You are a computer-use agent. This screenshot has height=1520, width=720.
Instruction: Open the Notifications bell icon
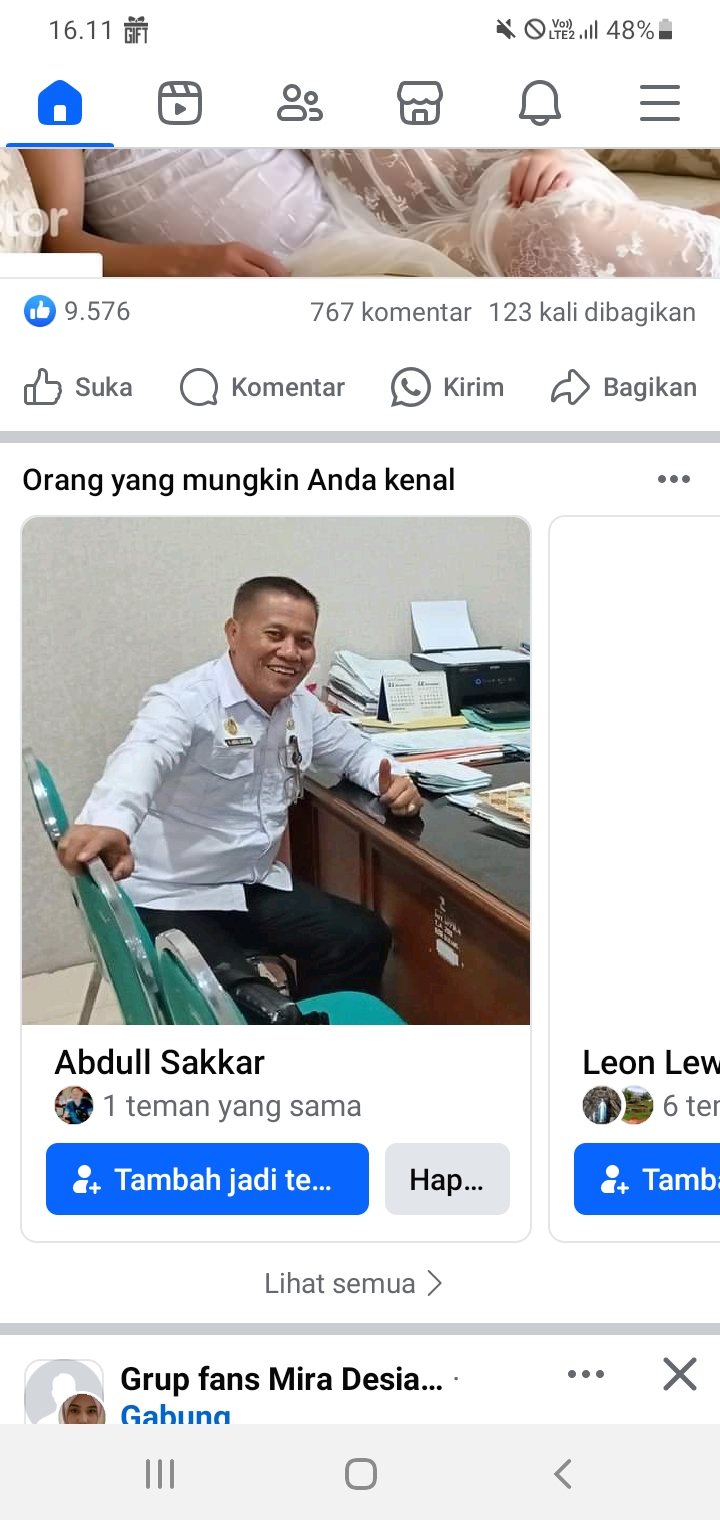pos(540,103)
